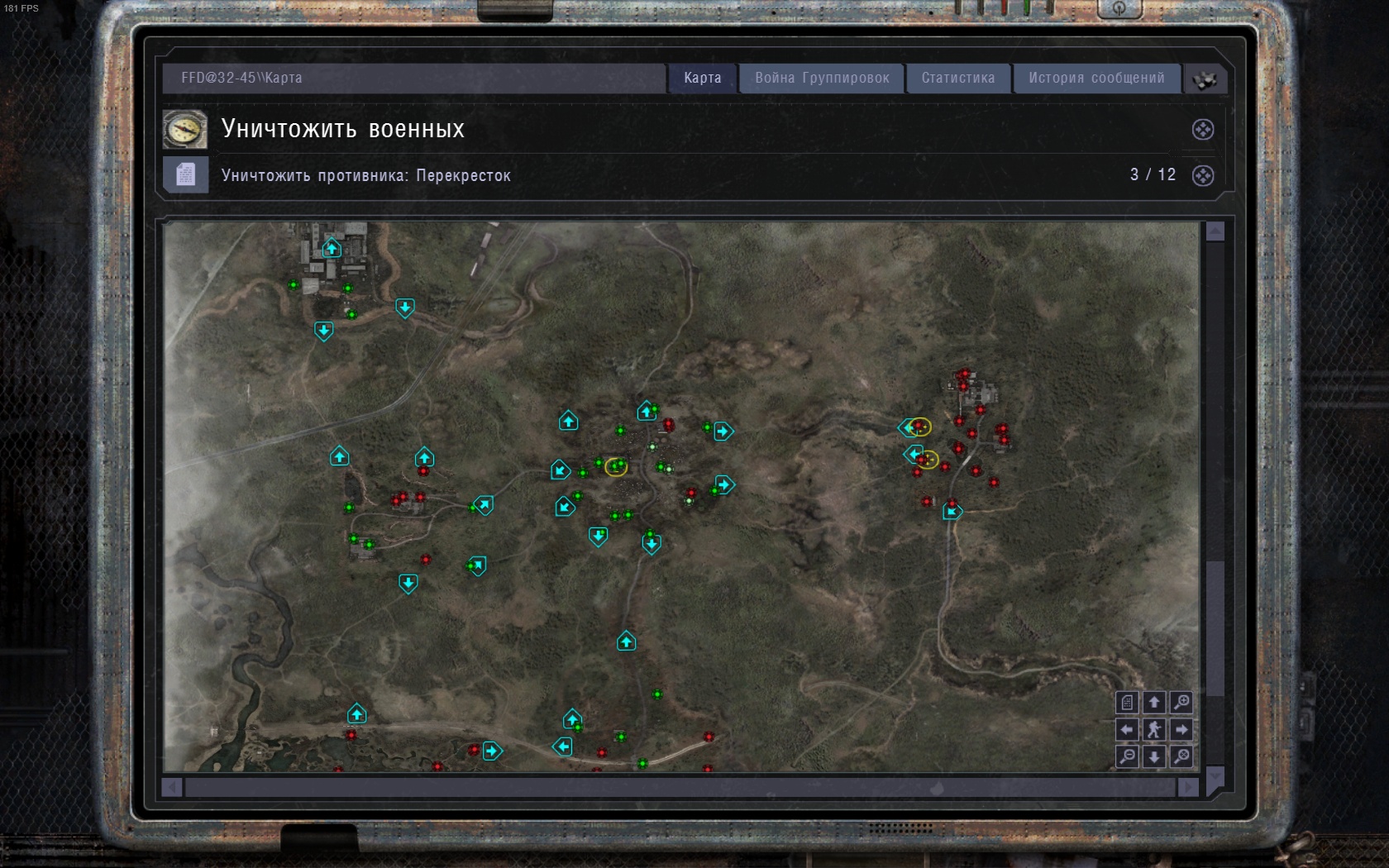Open the Статистика tab
Image resolution: width=1389 pixels, height=868 pixels.
(x=958, y=78)
